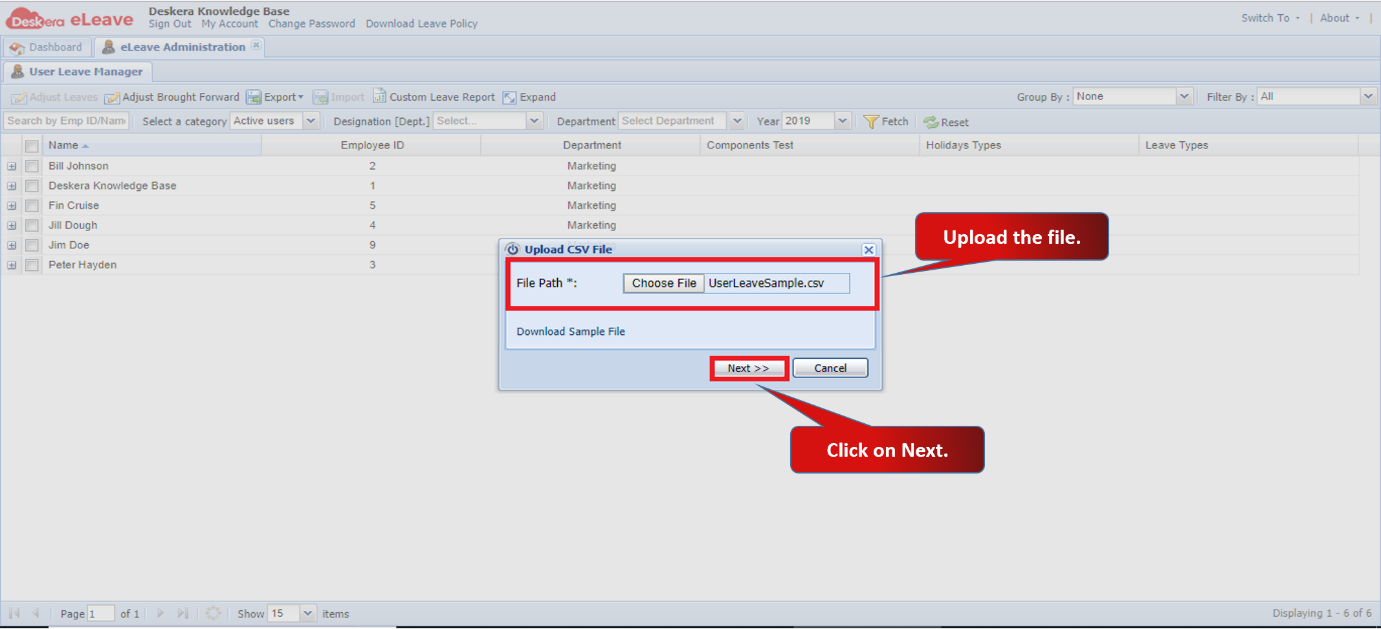Switch to the Dashboard tab
1381x629 pixels.
[46, 47]
